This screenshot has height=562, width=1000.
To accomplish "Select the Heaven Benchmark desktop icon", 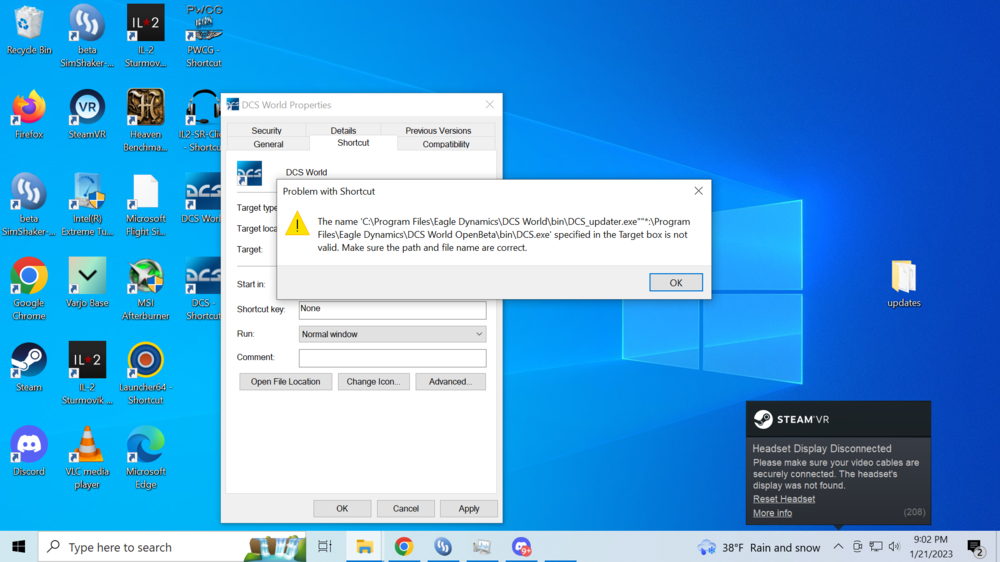I will (145, 121).
